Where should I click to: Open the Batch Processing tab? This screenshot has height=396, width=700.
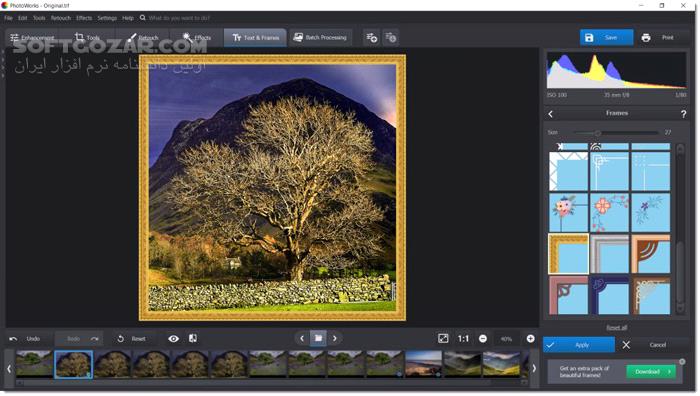pos(320,38)
